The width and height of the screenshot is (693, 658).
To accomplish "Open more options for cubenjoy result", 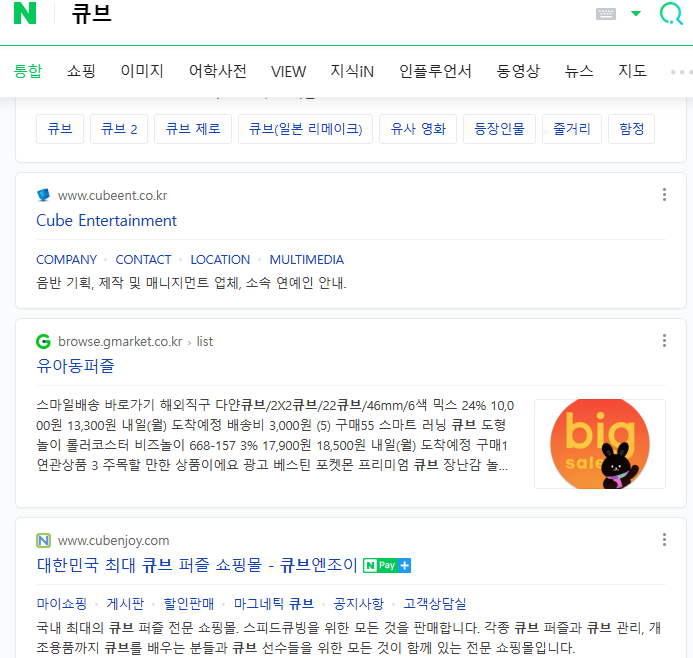I will click(664, 540).
